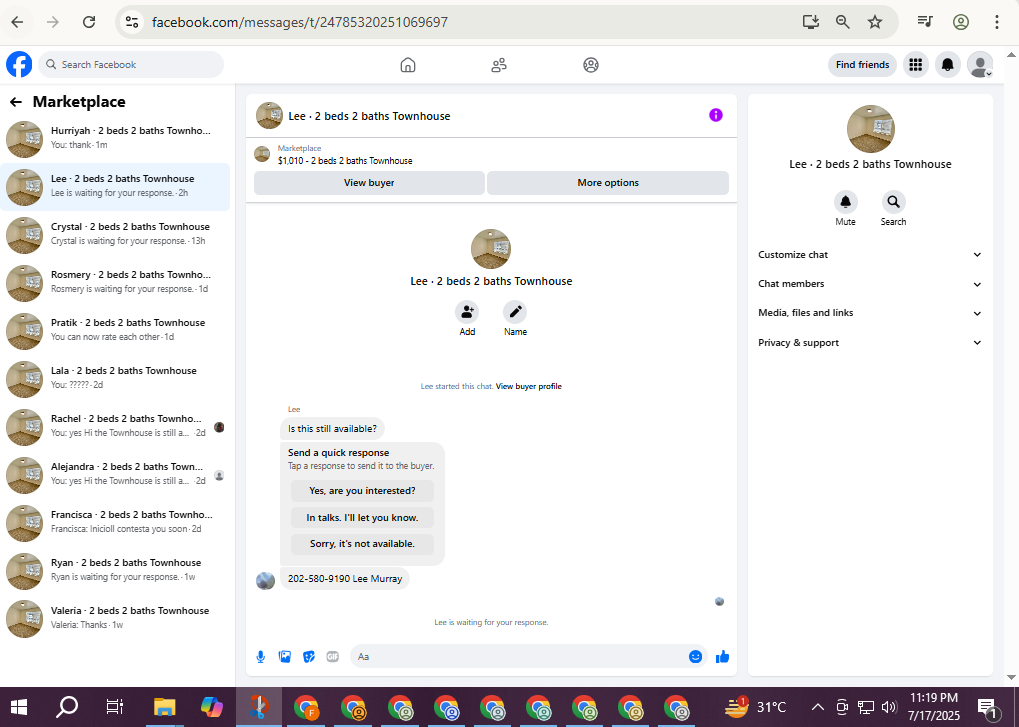
Task: Open Crystal's Townhouse conversation
Action: pyautogui.click(x=115, y=235)
